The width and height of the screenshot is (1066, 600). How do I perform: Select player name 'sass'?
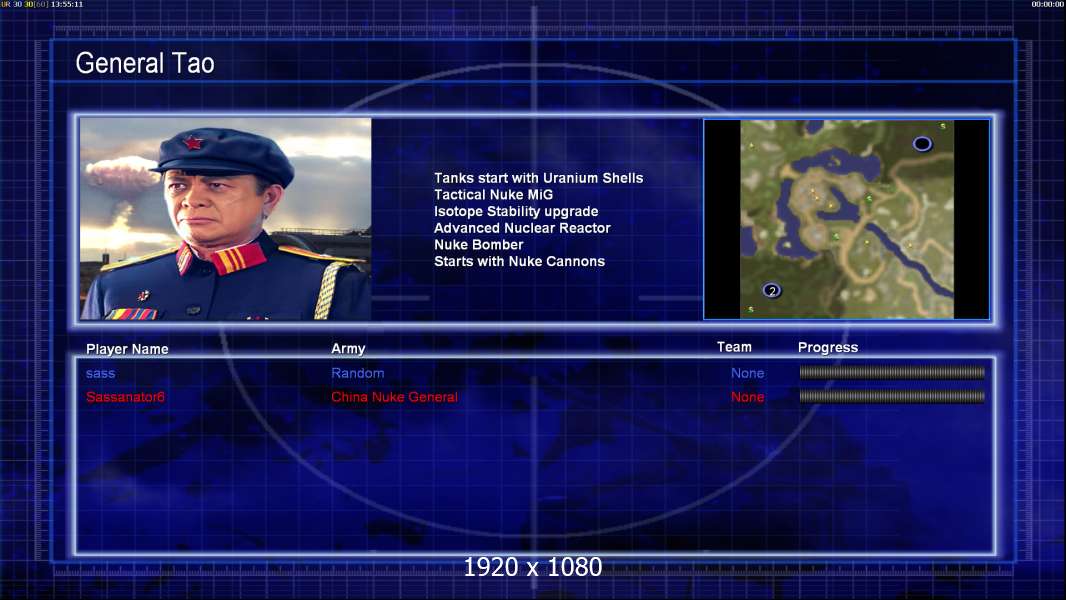pyautogui.click(x=101, y=373)
